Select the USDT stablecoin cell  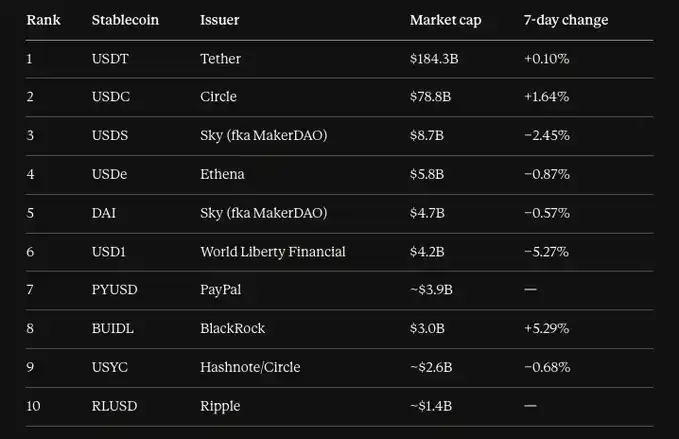[110, 59]
